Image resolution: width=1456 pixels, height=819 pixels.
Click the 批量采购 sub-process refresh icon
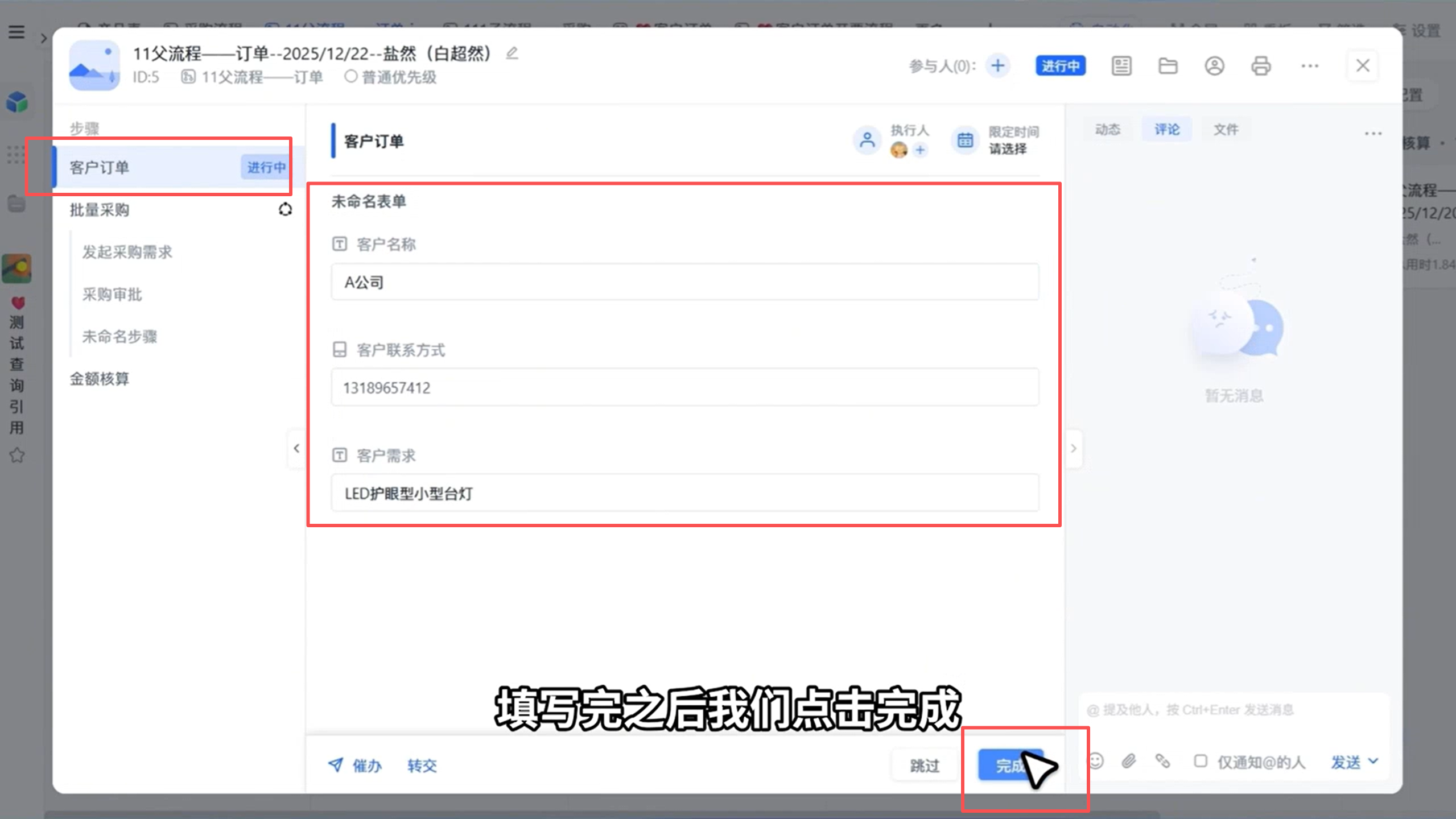coord(285,210)
